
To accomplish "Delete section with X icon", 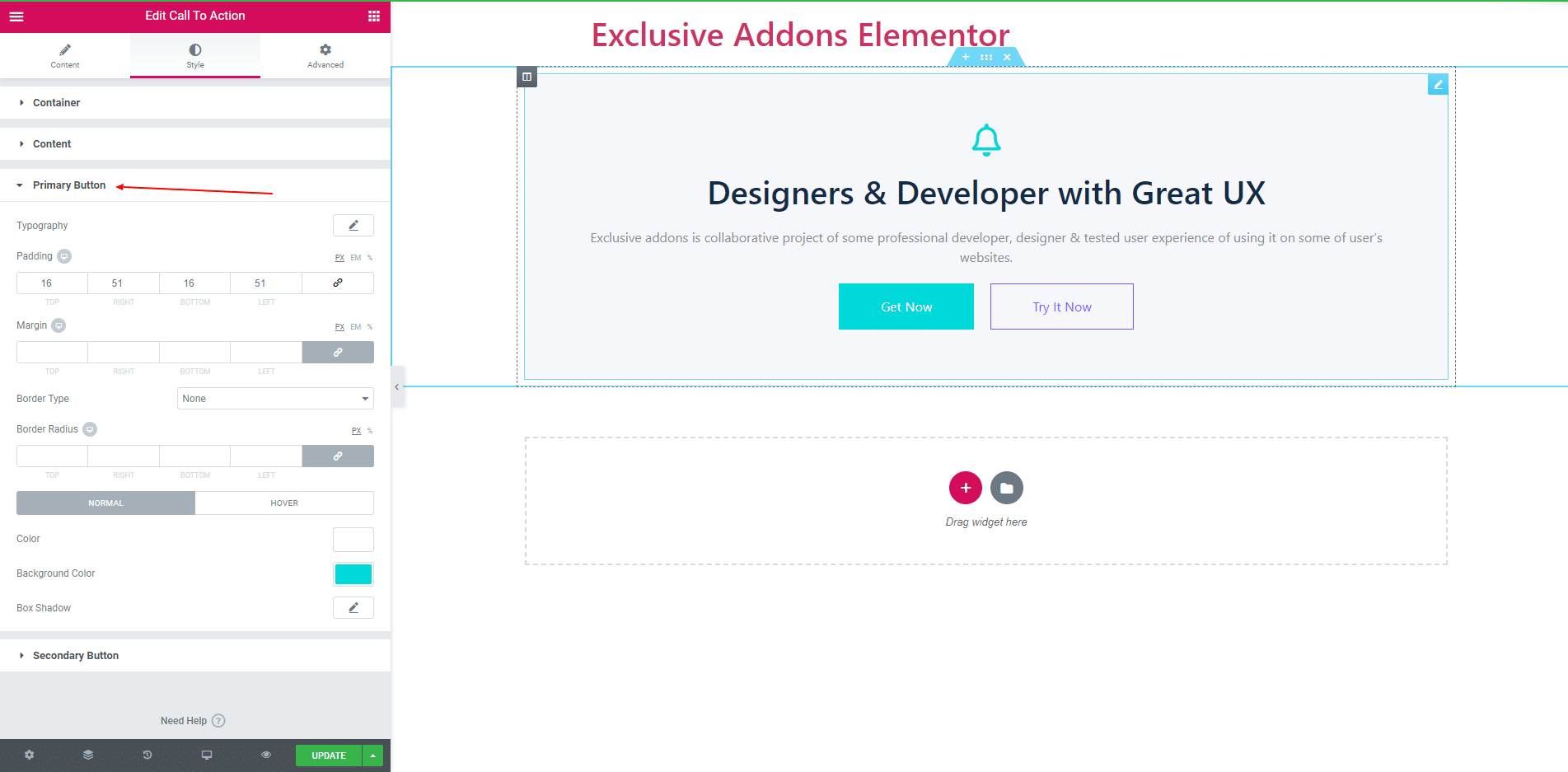I will (x=1007, y=57).
